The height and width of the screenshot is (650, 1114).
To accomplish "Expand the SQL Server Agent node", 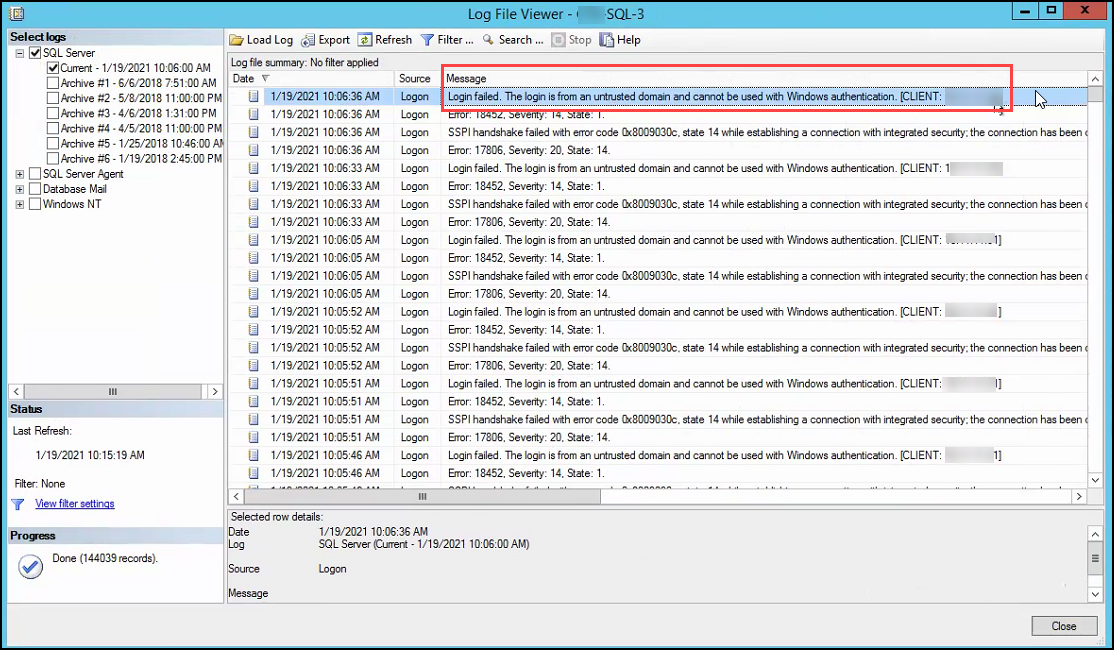I will pyautogui.click(x=20, y=174).
